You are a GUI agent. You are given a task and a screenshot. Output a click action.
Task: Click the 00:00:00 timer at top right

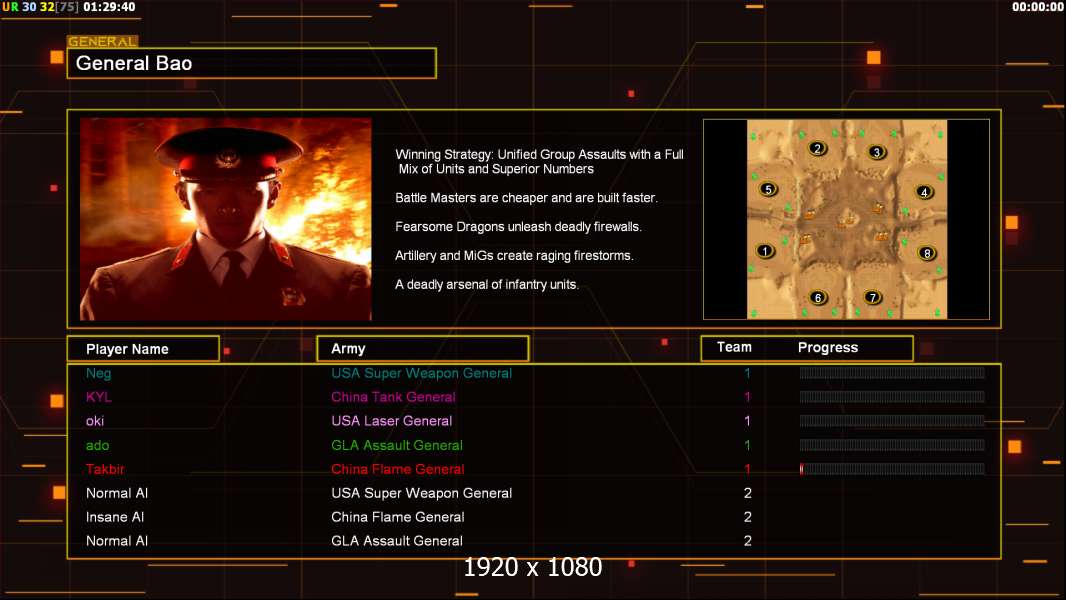point(1037,7)
